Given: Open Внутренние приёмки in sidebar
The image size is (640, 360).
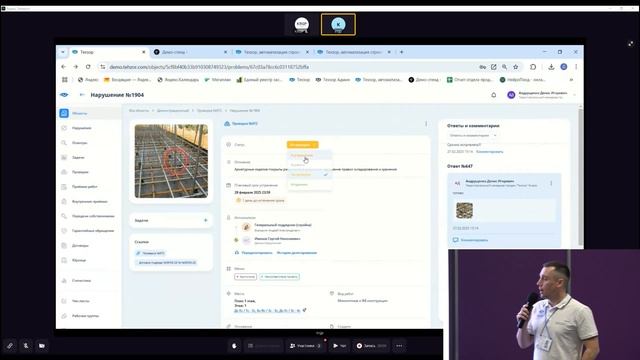Looking at the screenshot, I should [89, 201].
